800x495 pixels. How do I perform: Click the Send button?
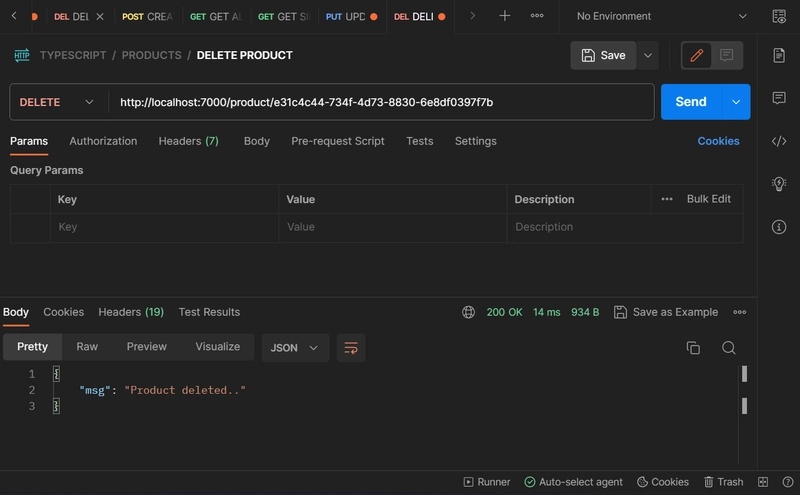(691, 102)
